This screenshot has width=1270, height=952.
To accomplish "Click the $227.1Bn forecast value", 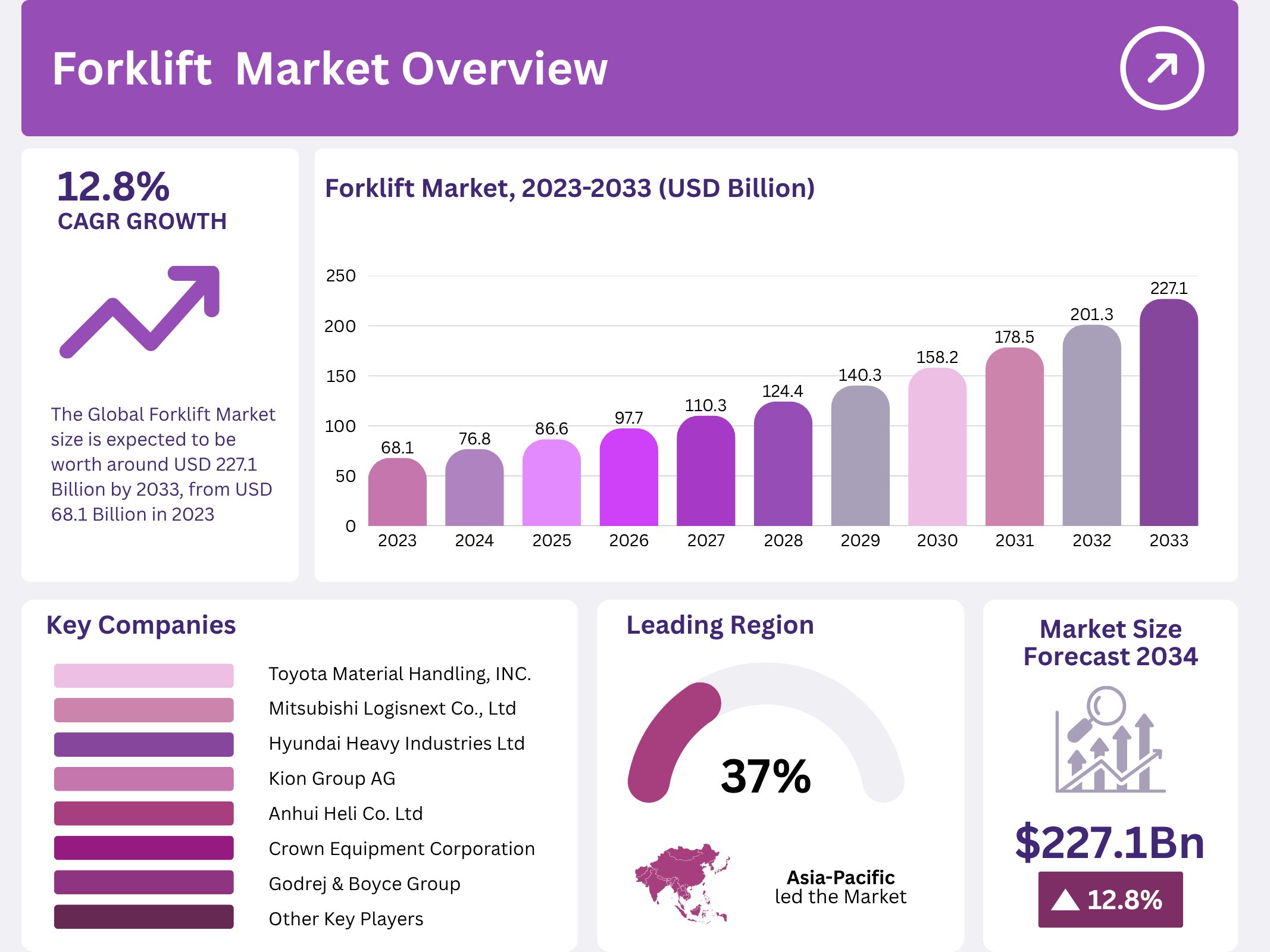I will (1110, 843).
